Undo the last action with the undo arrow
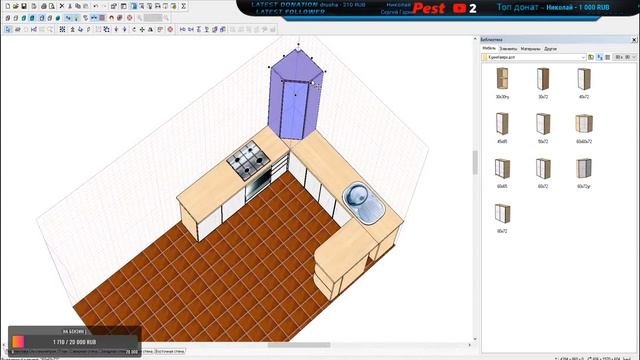Image resolution: width=640 pixels, height=360 pixels. [96, 6]
